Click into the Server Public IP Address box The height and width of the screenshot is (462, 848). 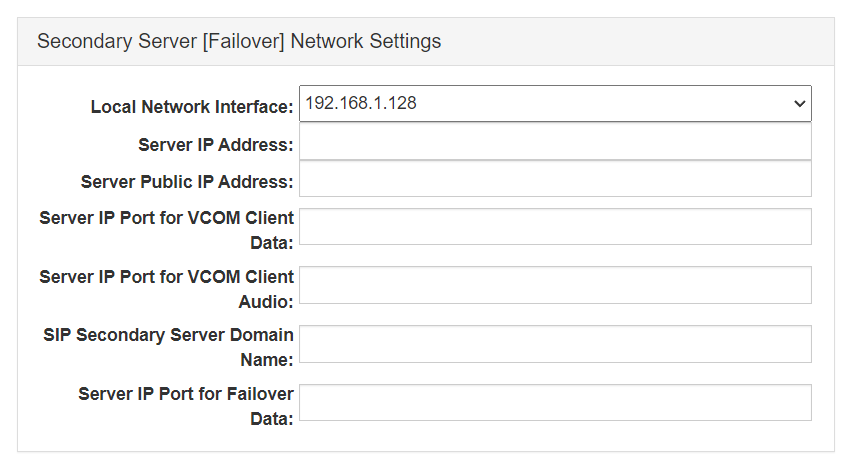coord(555,179)
